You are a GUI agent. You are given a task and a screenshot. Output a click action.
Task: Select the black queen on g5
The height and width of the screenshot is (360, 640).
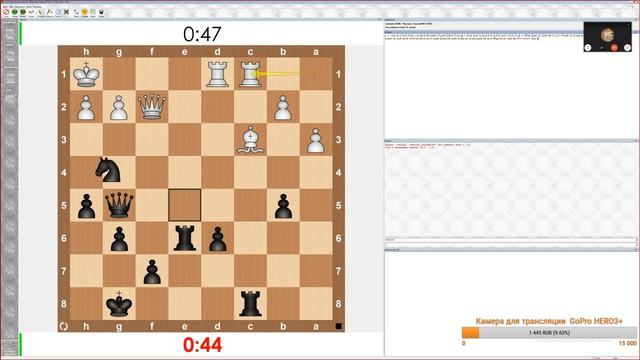[x=119, y=205]
